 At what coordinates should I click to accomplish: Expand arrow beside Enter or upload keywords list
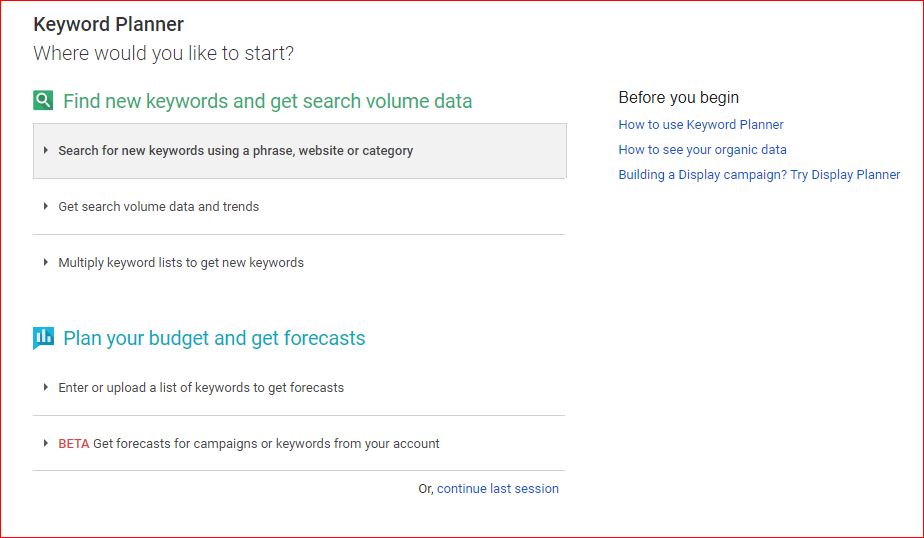pyautogui.click(x=45, y=387)
